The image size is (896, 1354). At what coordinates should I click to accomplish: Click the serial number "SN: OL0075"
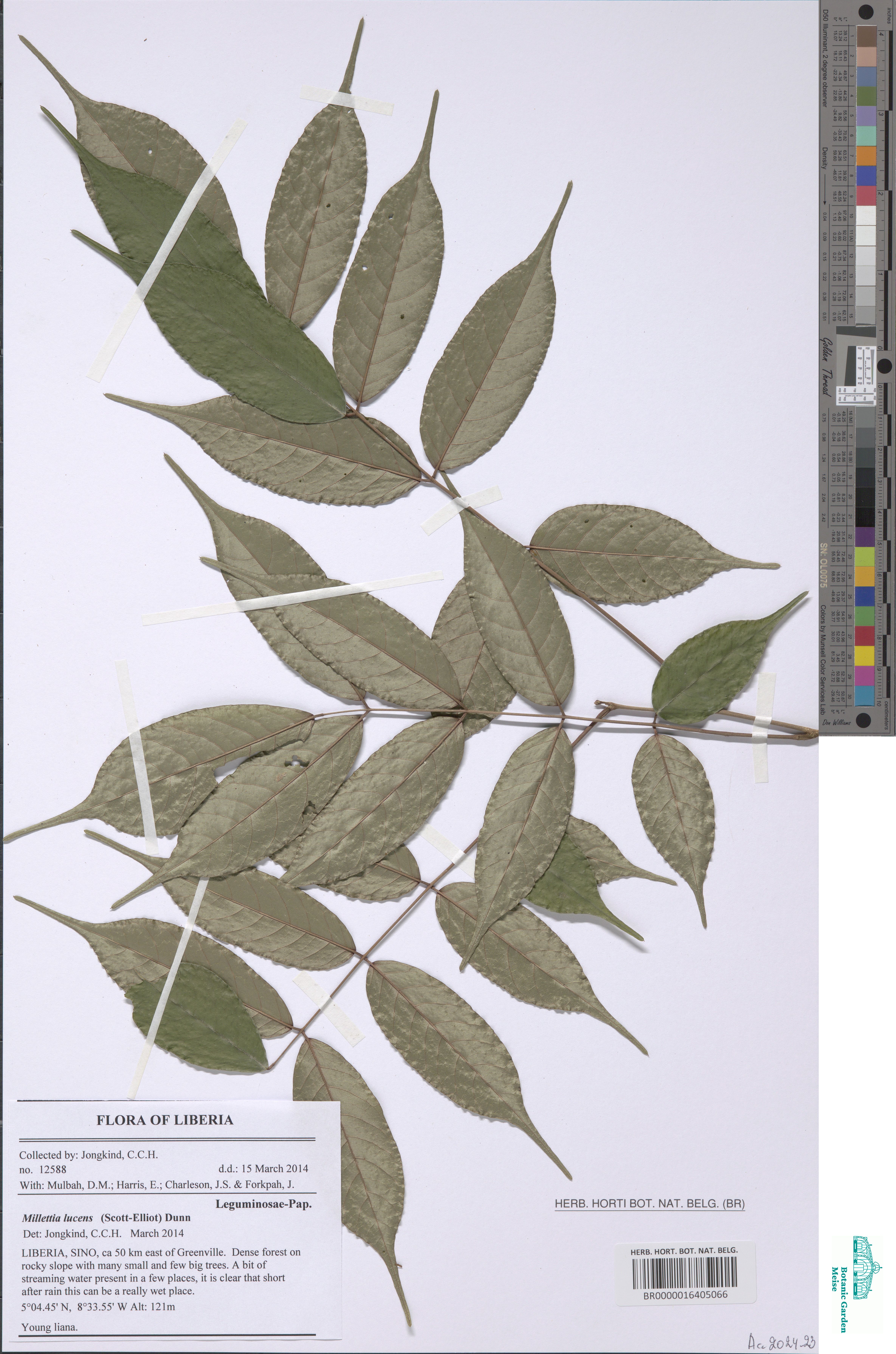(824, 565)
